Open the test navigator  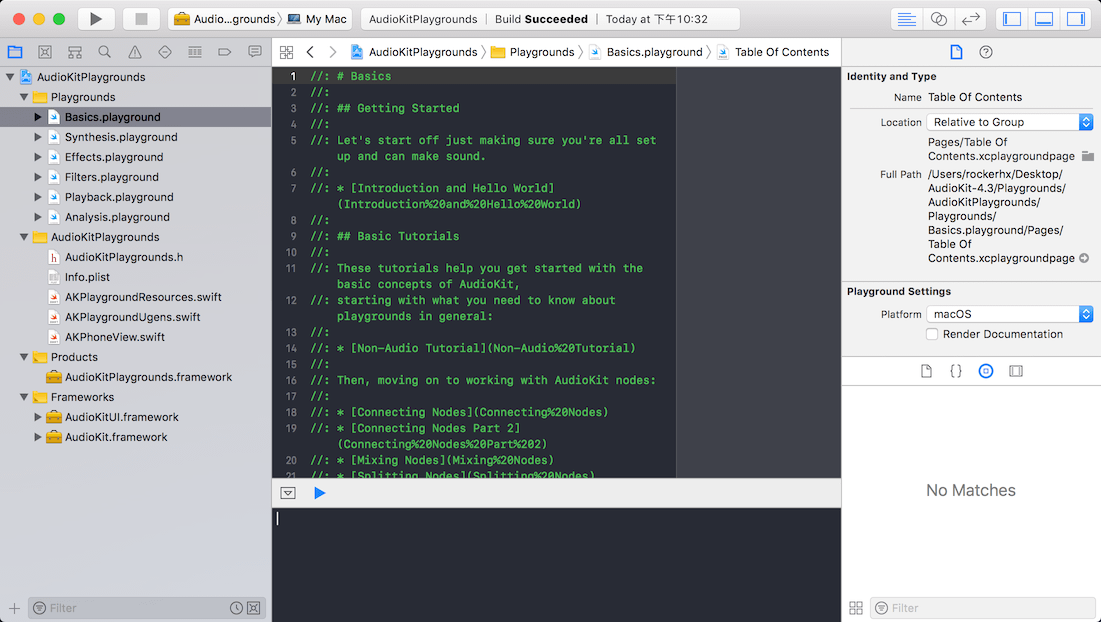[x=165, y=52]
